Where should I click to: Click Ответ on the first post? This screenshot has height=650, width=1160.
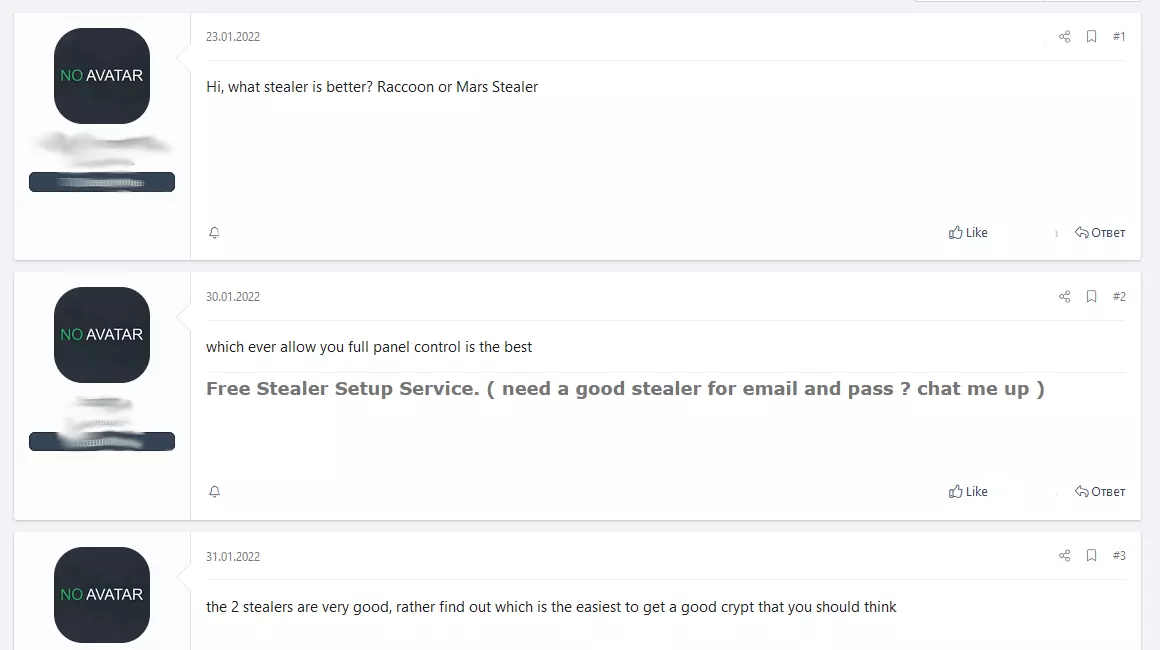click(x=1100, y=232)
